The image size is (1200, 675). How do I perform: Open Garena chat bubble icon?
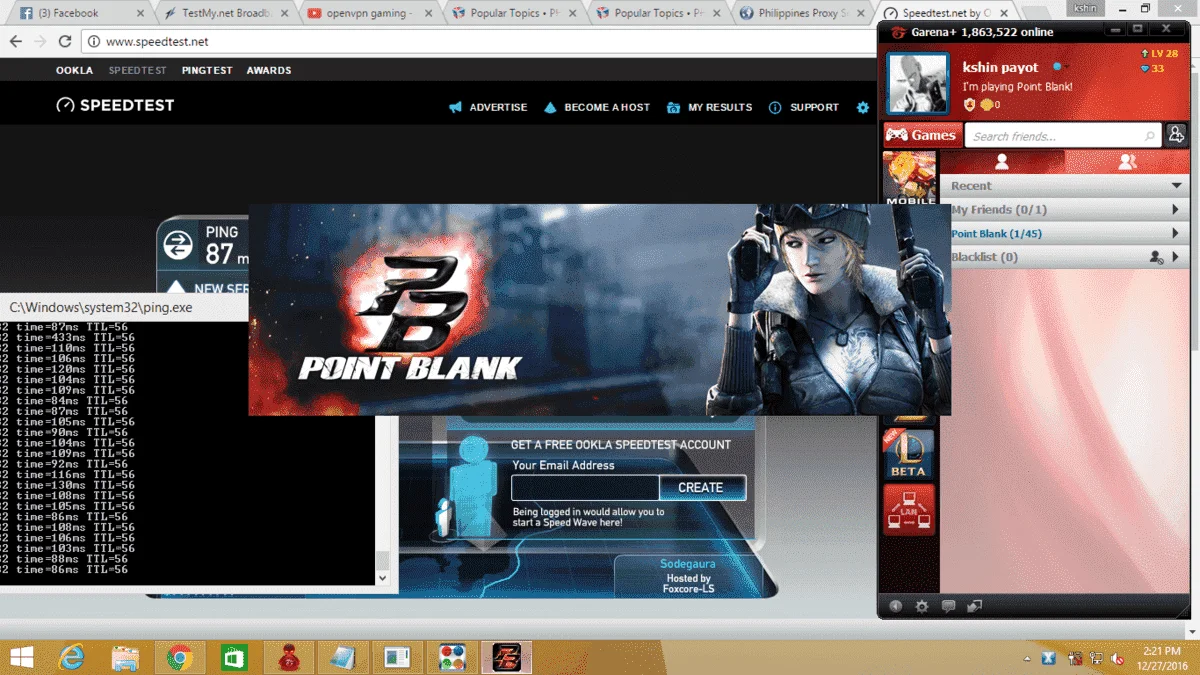pyautogui.click(x=948, y=606)
